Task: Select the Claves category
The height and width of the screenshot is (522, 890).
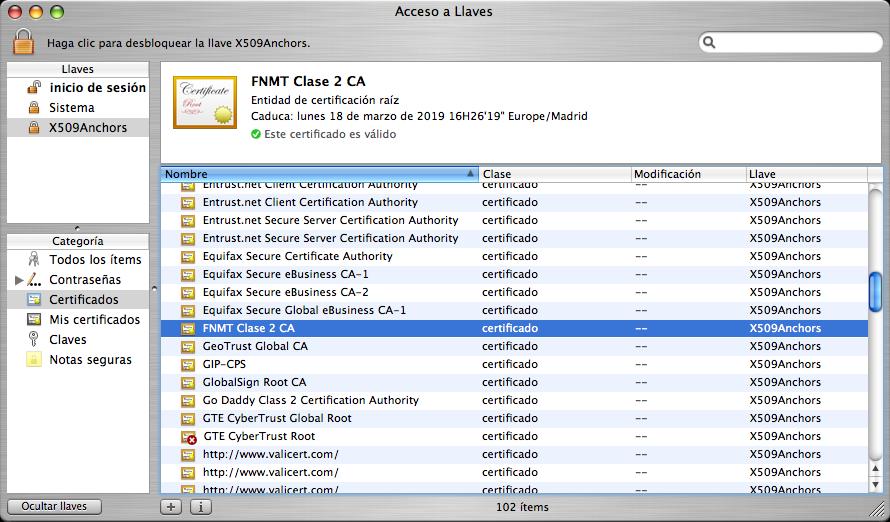Action: [x=68, y=339]
